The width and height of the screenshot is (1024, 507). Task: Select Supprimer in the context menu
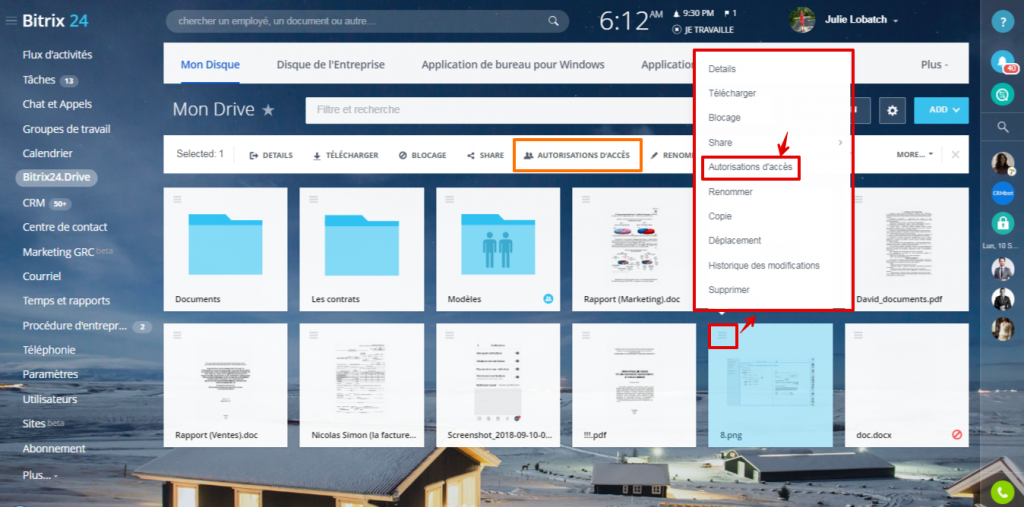coord(729,290)
